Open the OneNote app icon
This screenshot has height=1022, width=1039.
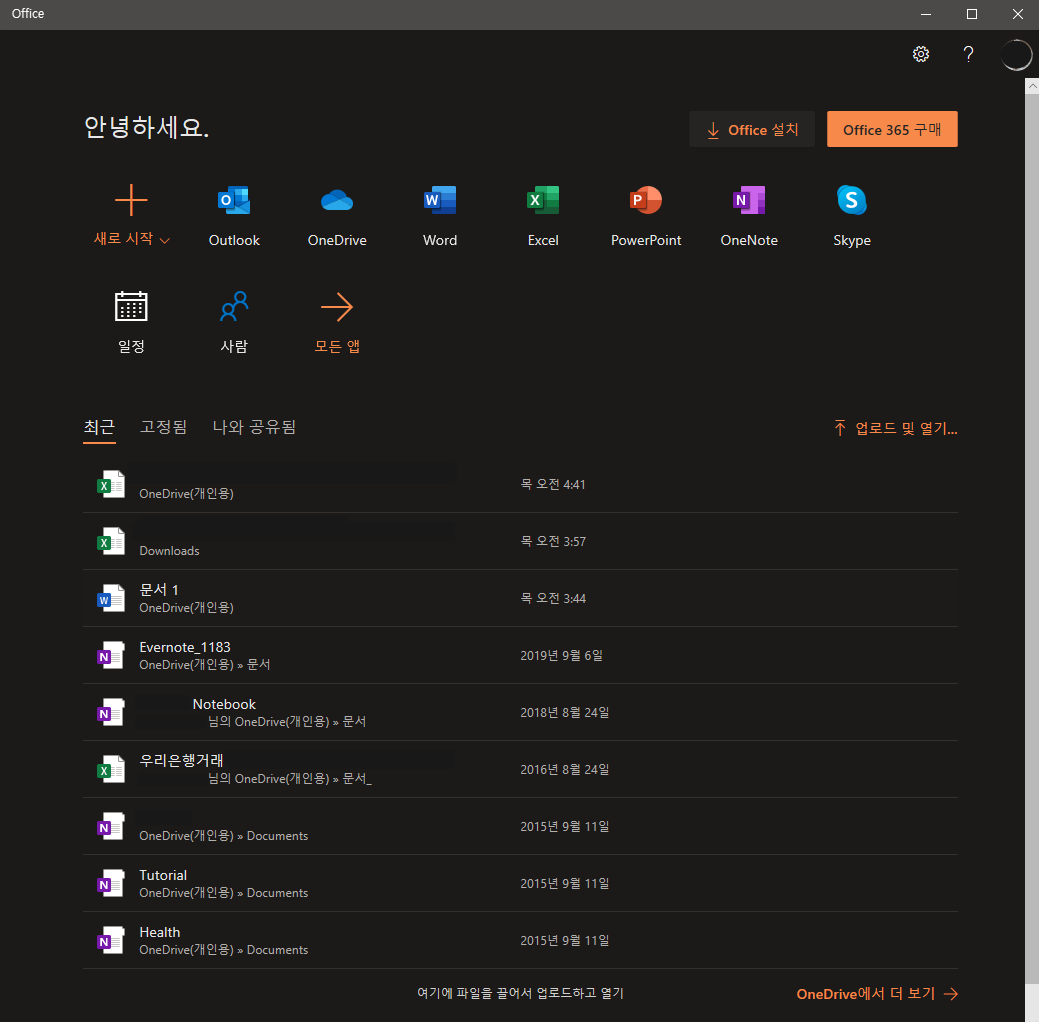(749, 200)
